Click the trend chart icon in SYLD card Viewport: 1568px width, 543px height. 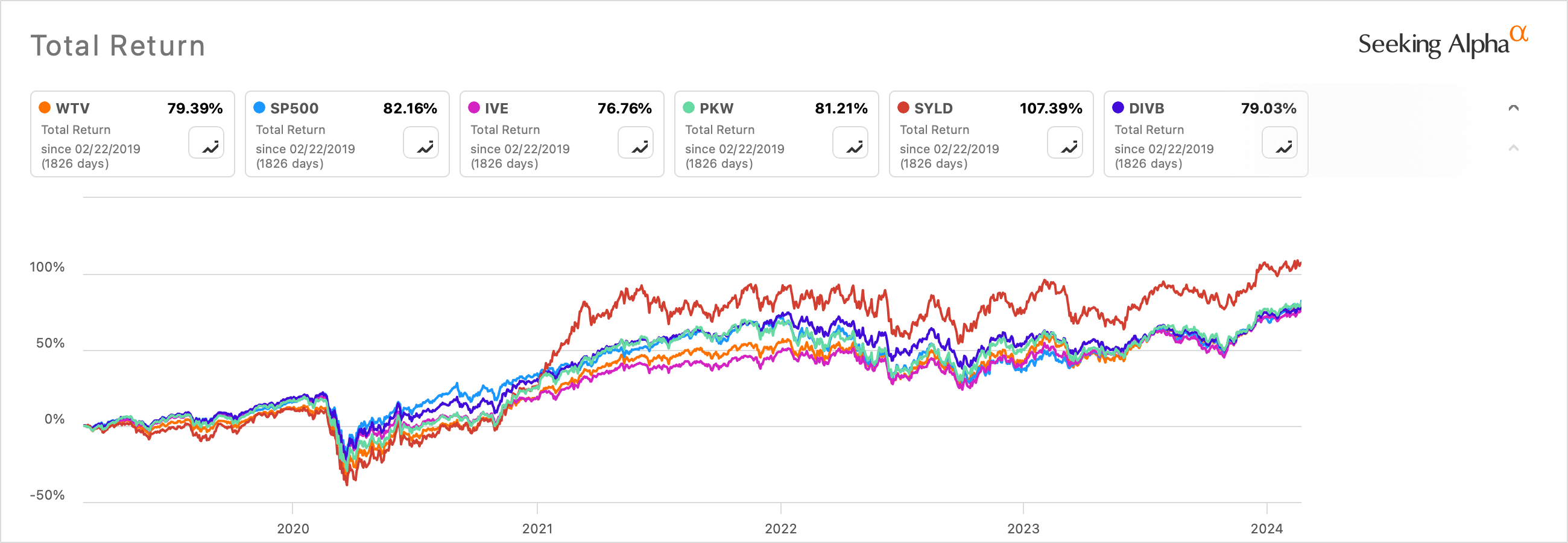click(1065, 143)
